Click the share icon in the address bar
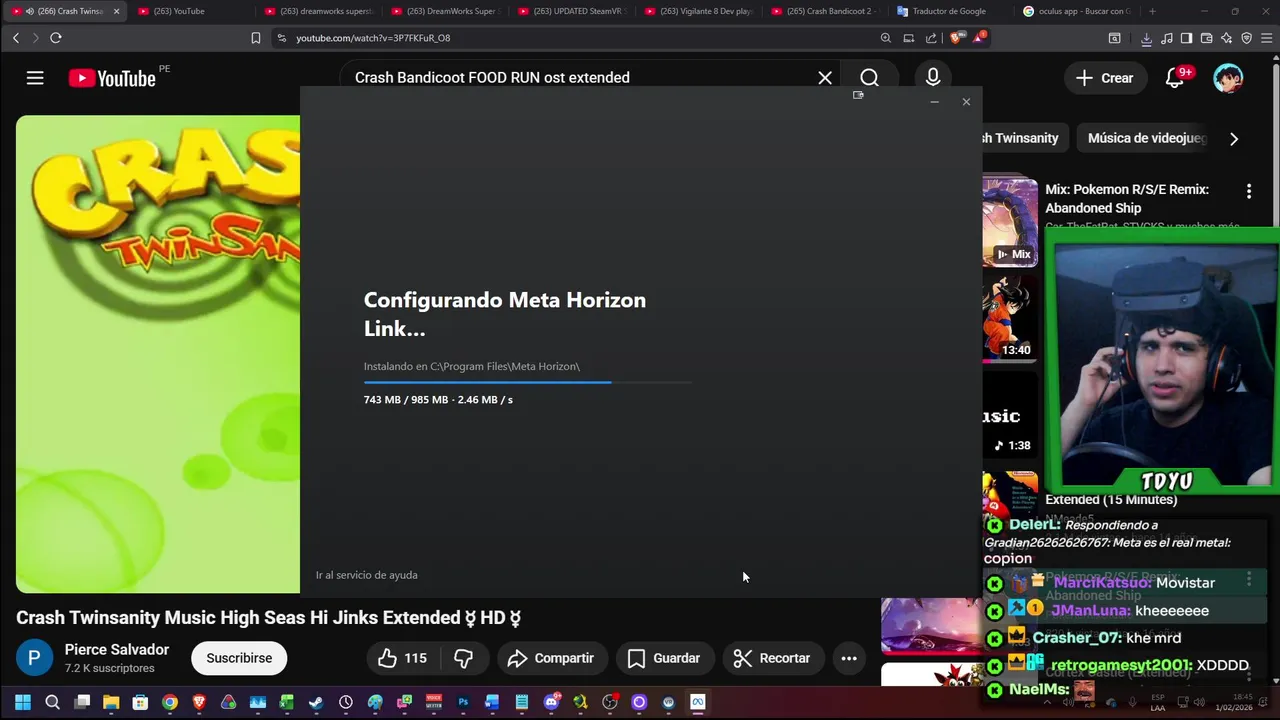Screen dimensions: 1280x720 (x=931, y=38)
